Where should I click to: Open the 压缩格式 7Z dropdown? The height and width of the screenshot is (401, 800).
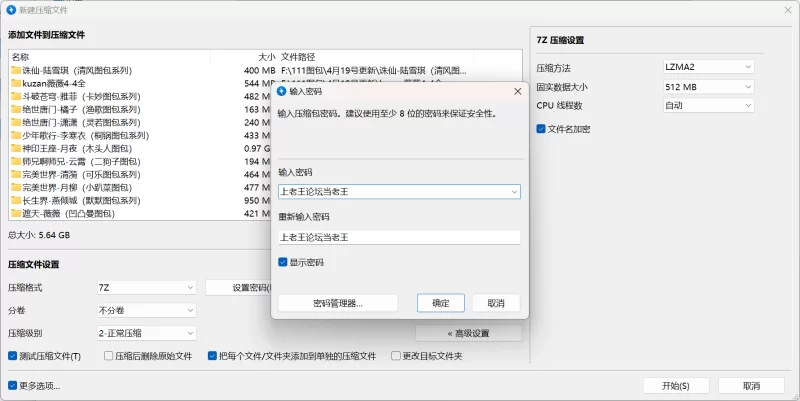146,287
